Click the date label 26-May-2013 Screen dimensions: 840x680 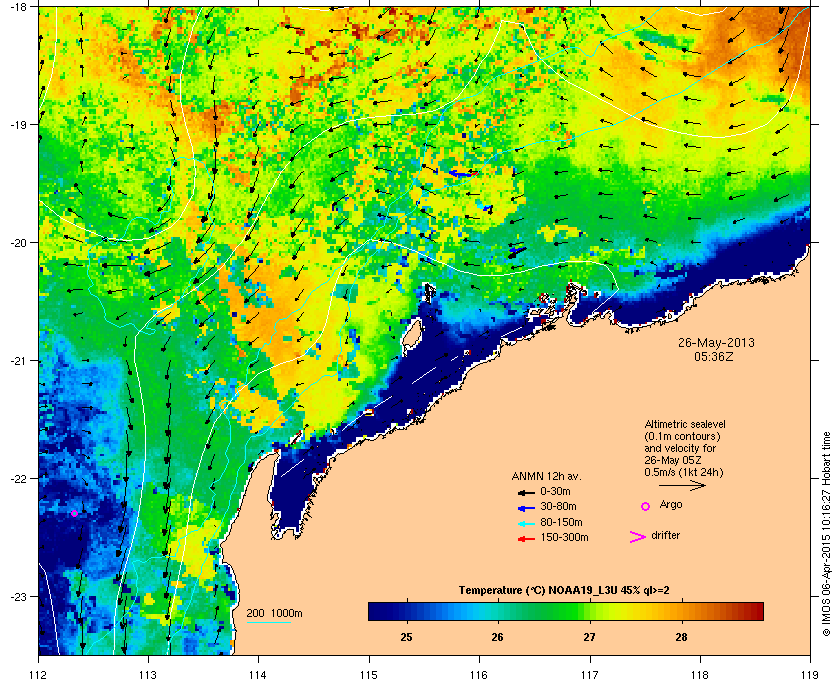[716, 343]
